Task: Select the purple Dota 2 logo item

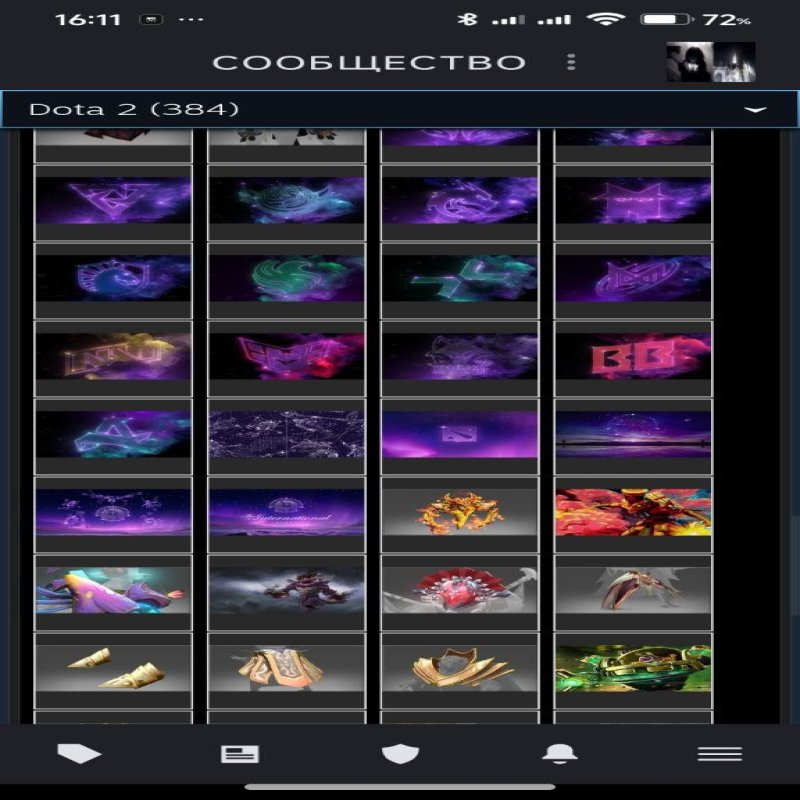Action: pyautogui.click(x=460, y=435)
